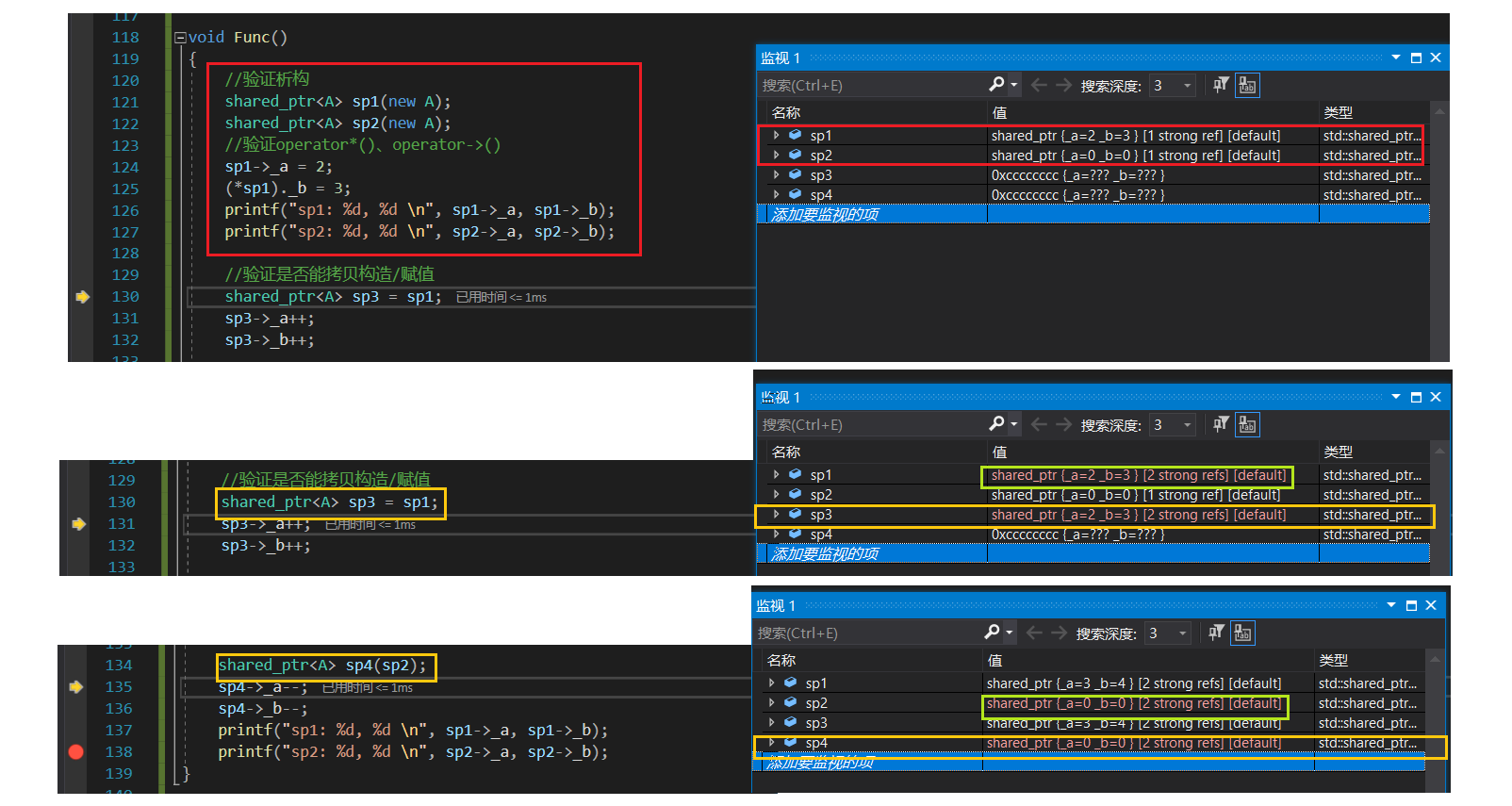
Task: Click the back arrow in the top Watch 1 toolbar
Action: [x=1039, y=85]
